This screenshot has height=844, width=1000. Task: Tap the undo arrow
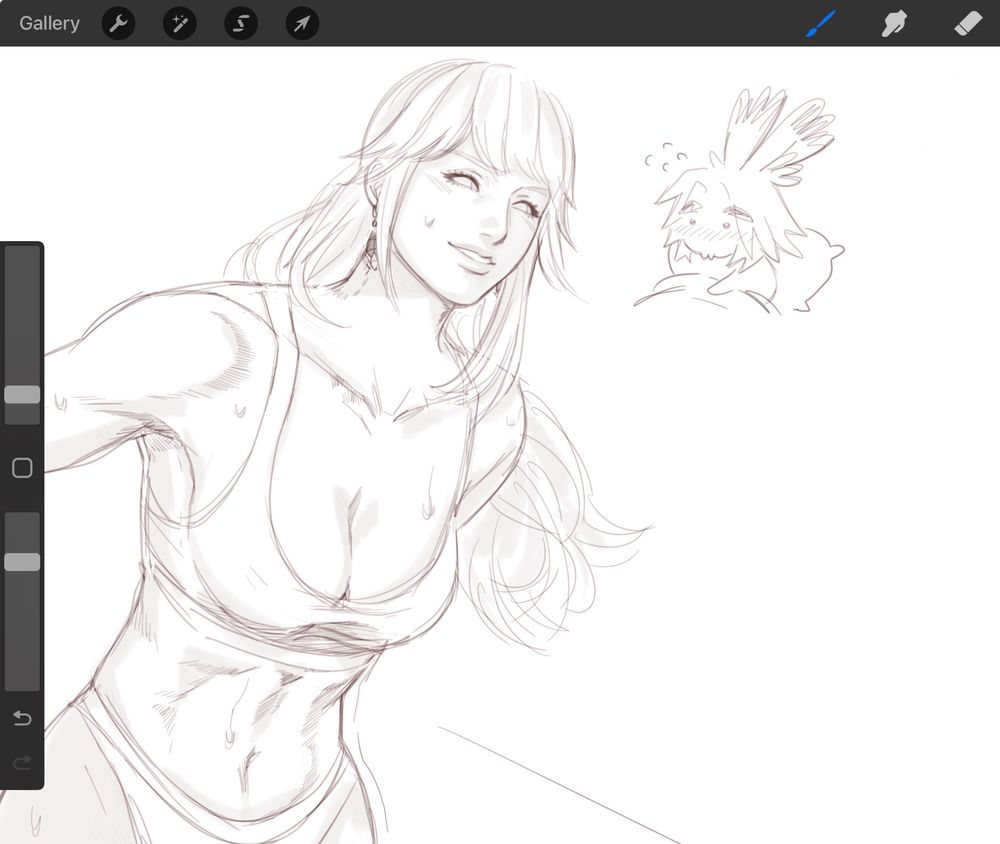[22, 718]
